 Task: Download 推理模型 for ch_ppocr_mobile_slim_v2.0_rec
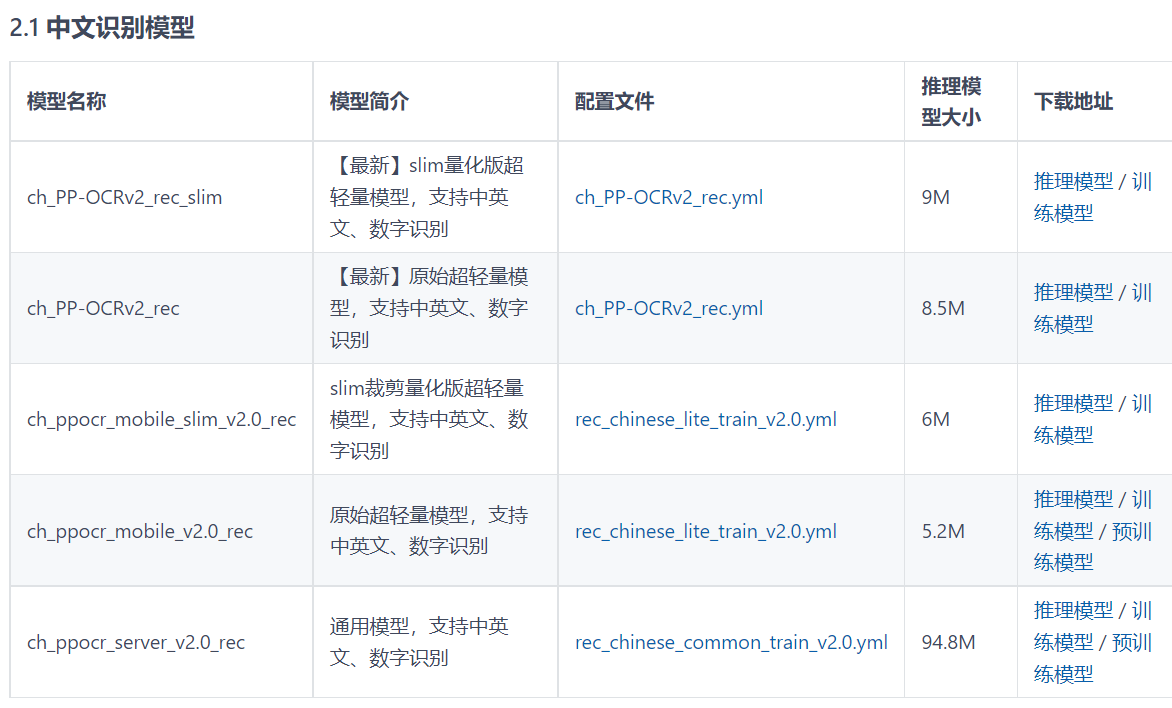pos(1073,403)
